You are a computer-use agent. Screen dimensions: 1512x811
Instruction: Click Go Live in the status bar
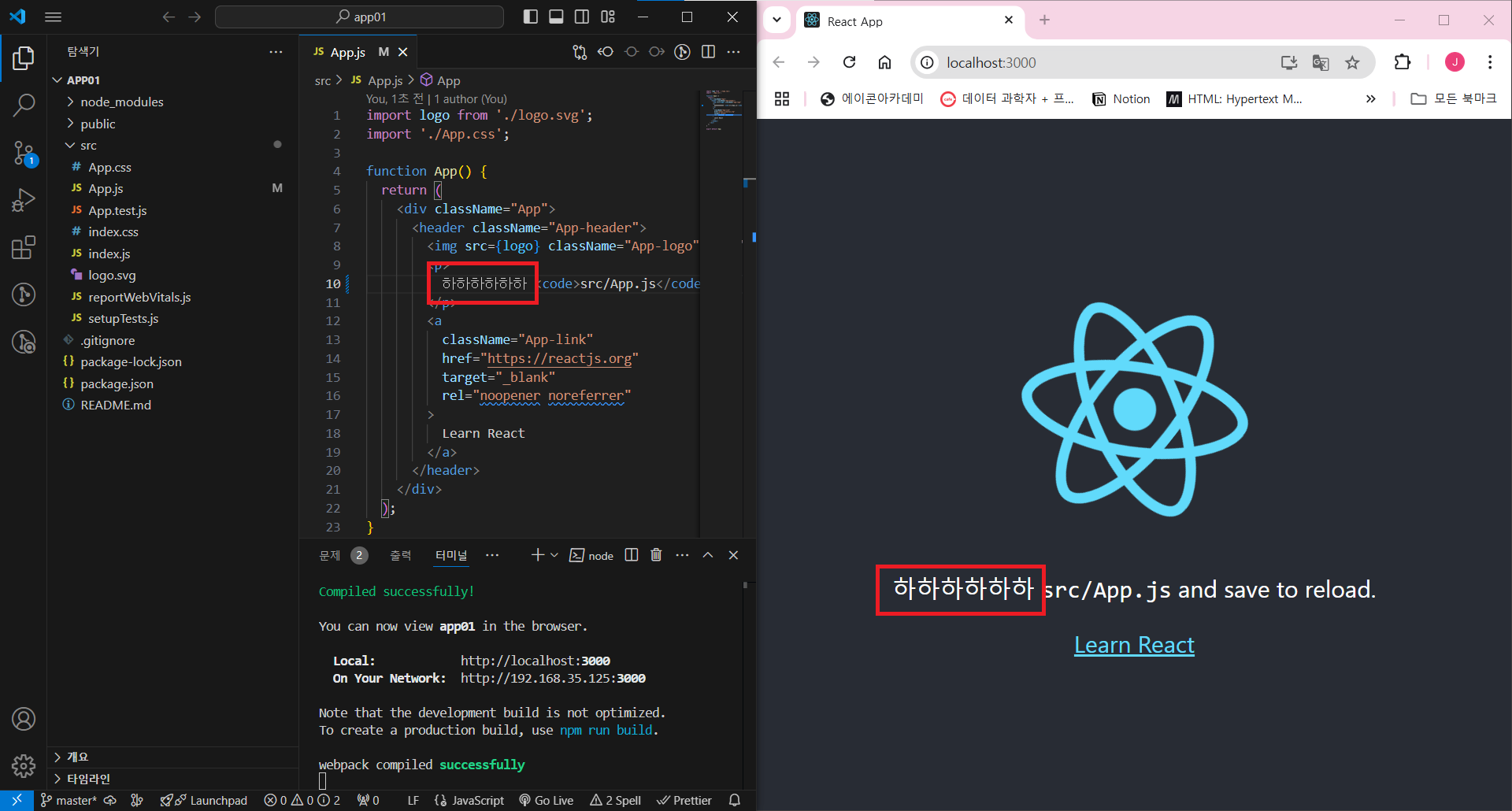tap(547, 800)
